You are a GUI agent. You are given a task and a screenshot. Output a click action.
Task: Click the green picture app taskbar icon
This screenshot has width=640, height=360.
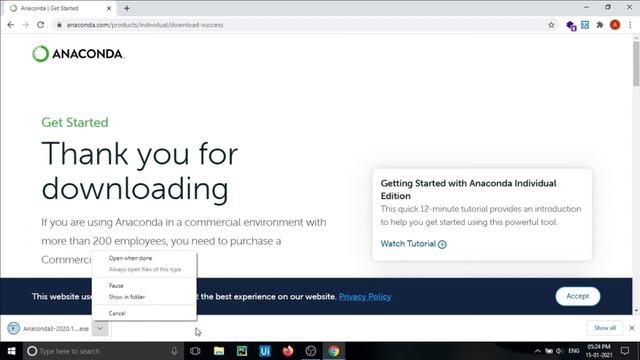pos(242,351)
